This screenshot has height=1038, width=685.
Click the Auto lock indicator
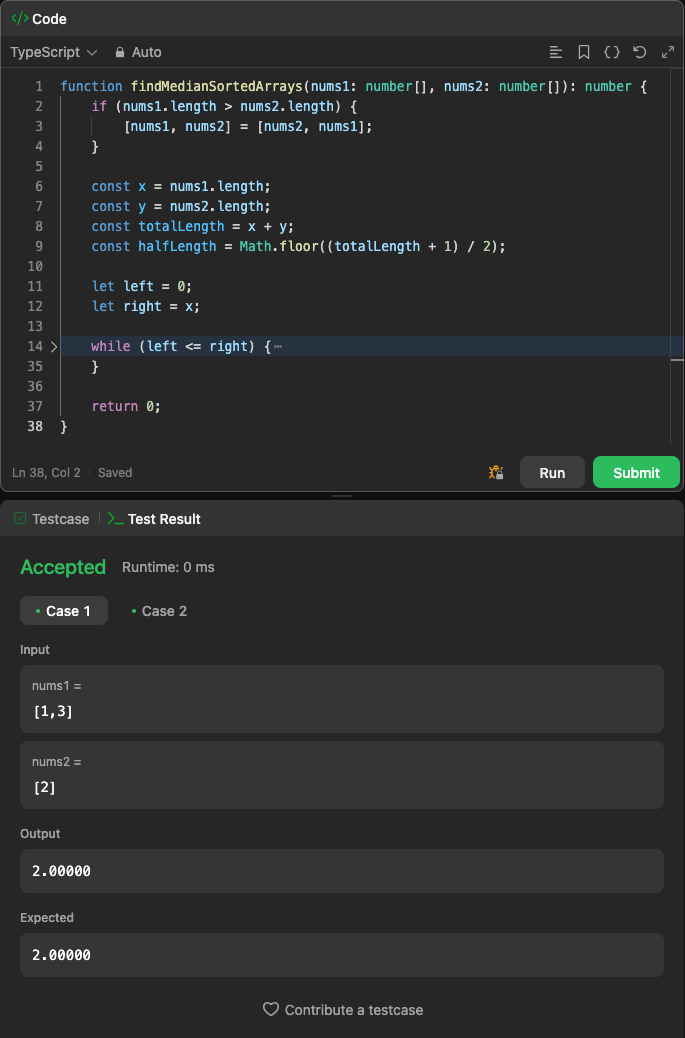pos(138,52)
